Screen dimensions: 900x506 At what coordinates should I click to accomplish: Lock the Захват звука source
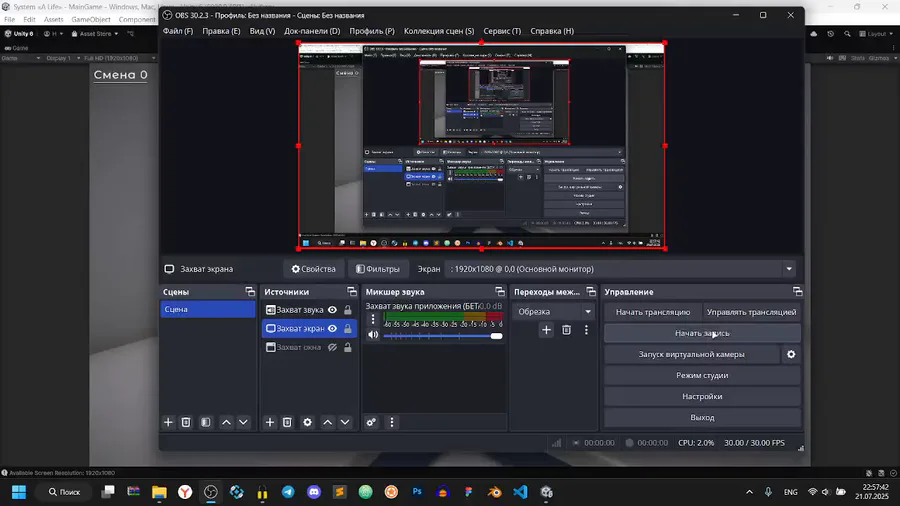tap(348, 310)
